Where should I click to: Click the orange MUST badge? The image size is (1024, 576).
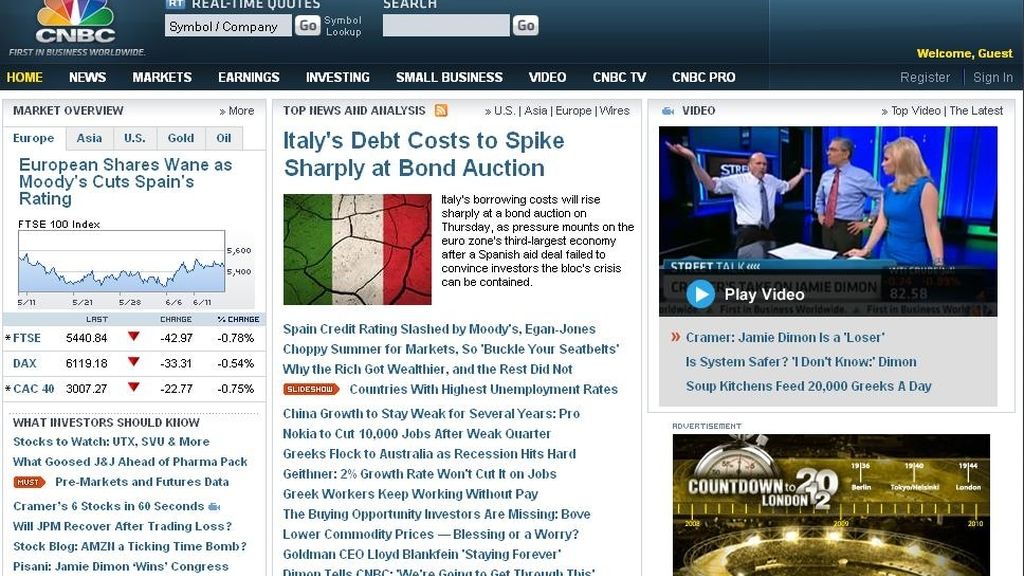click(x=29, y=482)
